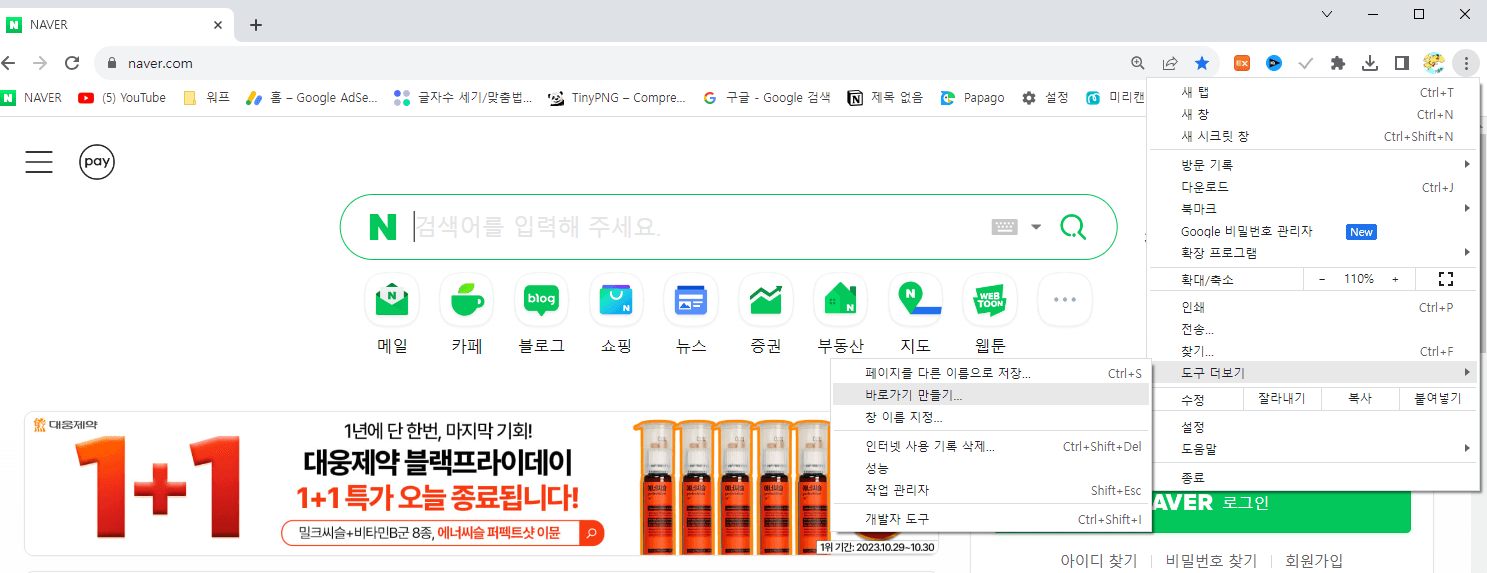Open the Naver Map (지도) shortcut icon
Image resolution: width=1487 pixels, height=573 pixels.
915,299
